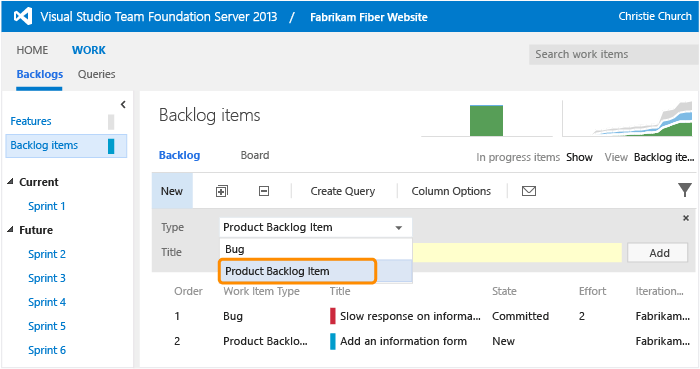This screenshot has width=700, height=369.
Task: Collapse the Future sprint group
Action: pos(10,229)
